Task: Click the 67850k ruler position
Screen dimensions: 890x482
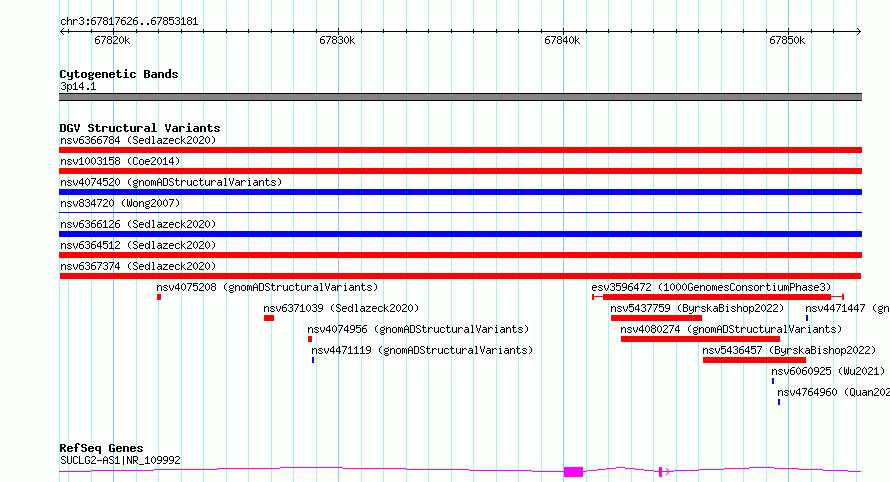Action: point(787,40)
